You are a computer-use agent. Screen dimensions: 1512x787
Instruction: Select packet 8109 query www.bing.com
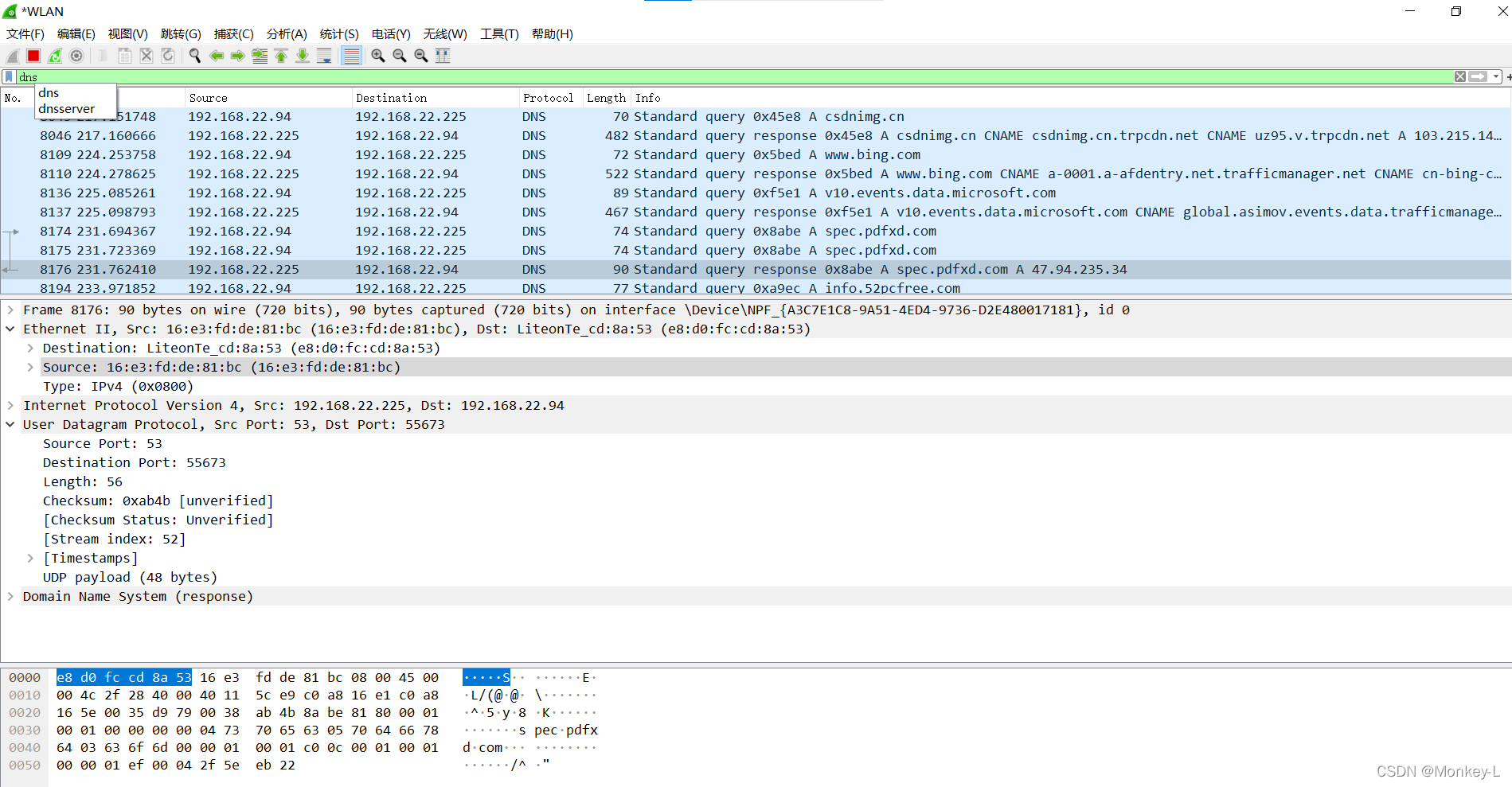point(756,155)
